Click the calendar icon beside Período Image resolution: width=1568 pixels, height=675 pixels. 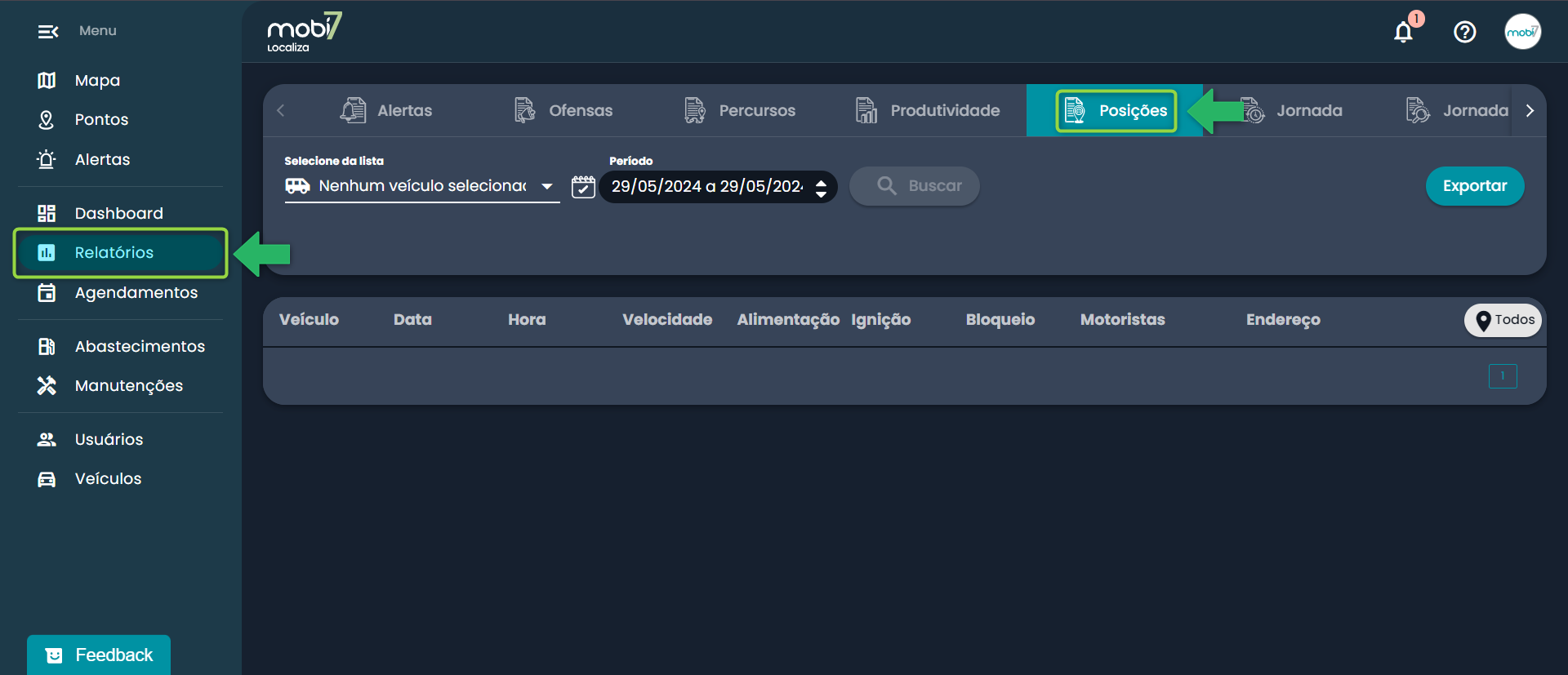point(583,187)
